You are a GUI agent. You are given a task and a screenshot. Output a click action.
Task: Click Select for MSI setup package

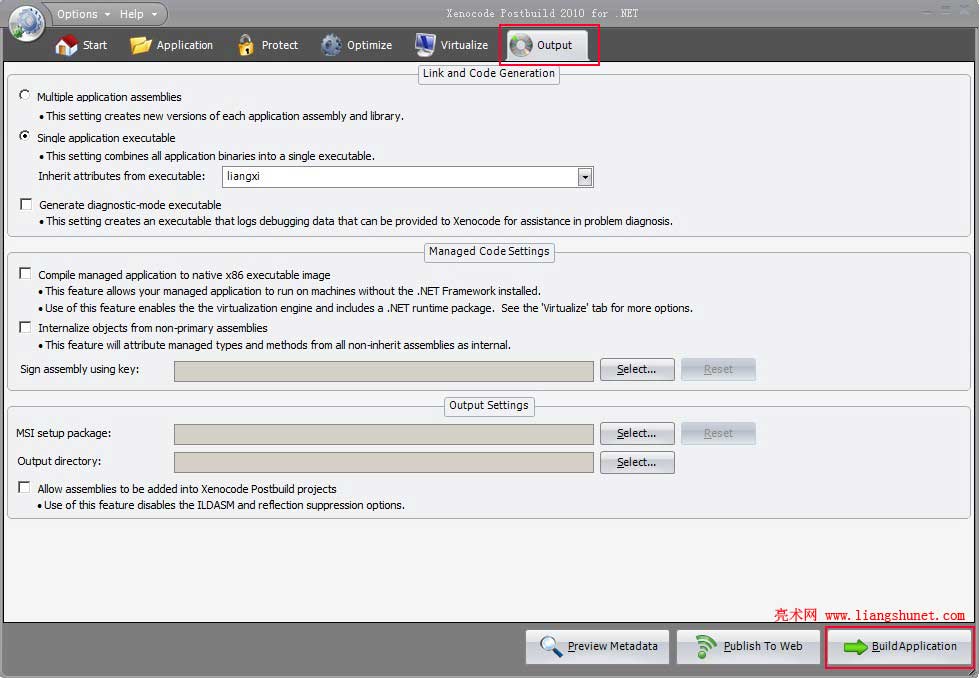point(637,433)
